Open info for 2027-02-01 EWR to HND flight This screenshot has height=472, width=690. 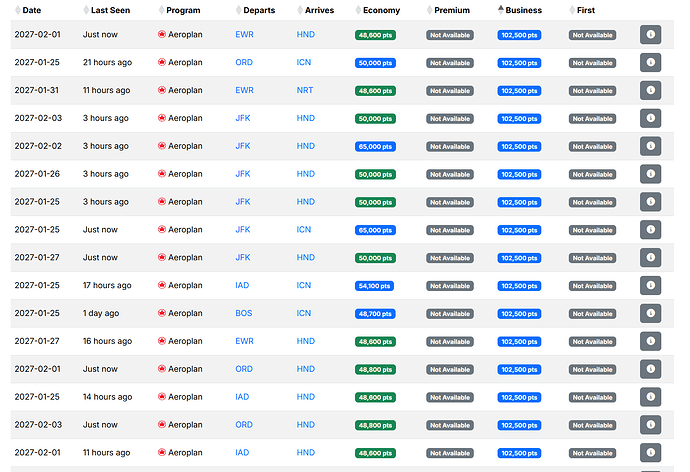tap(650, 35)
